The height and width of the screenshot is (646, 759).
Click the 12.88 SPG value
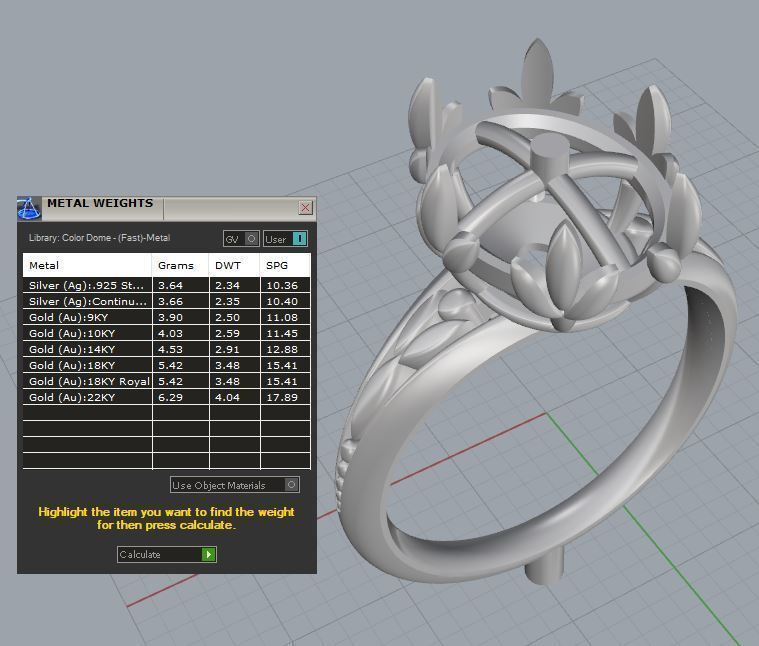[282, 349]
